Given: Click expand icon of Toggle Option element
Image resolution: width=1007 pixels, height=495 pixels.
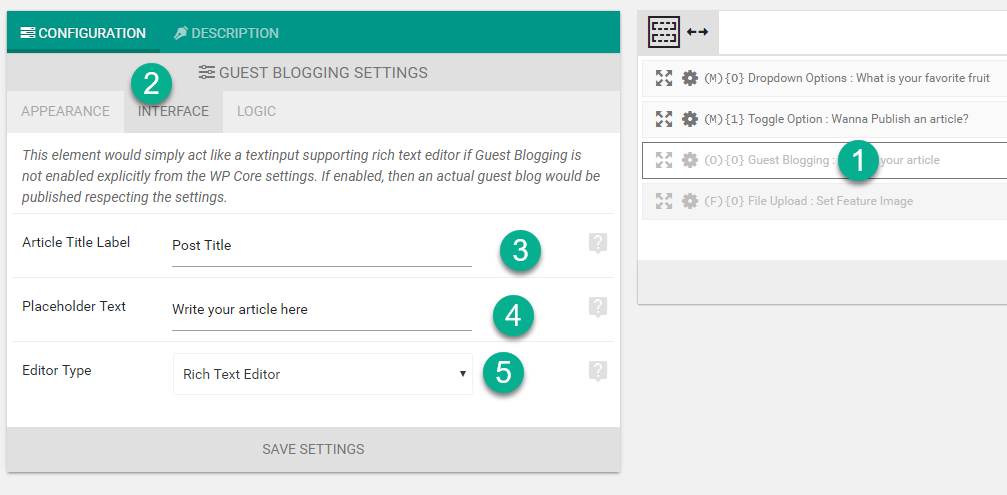Looking at the screenshot, I should [663, 119].
